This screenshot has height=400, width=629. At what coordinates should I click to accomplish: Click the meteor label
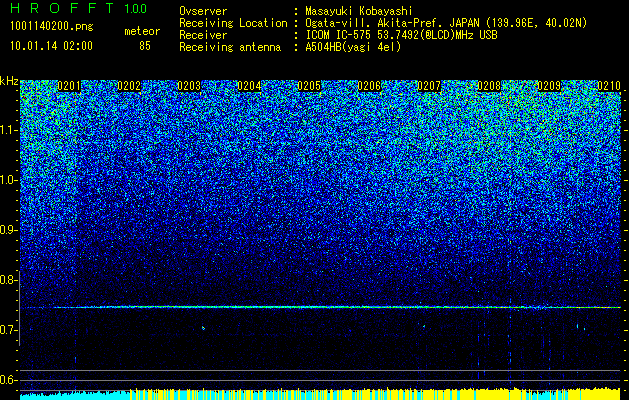pyautogui.click(x=142, y=31)
